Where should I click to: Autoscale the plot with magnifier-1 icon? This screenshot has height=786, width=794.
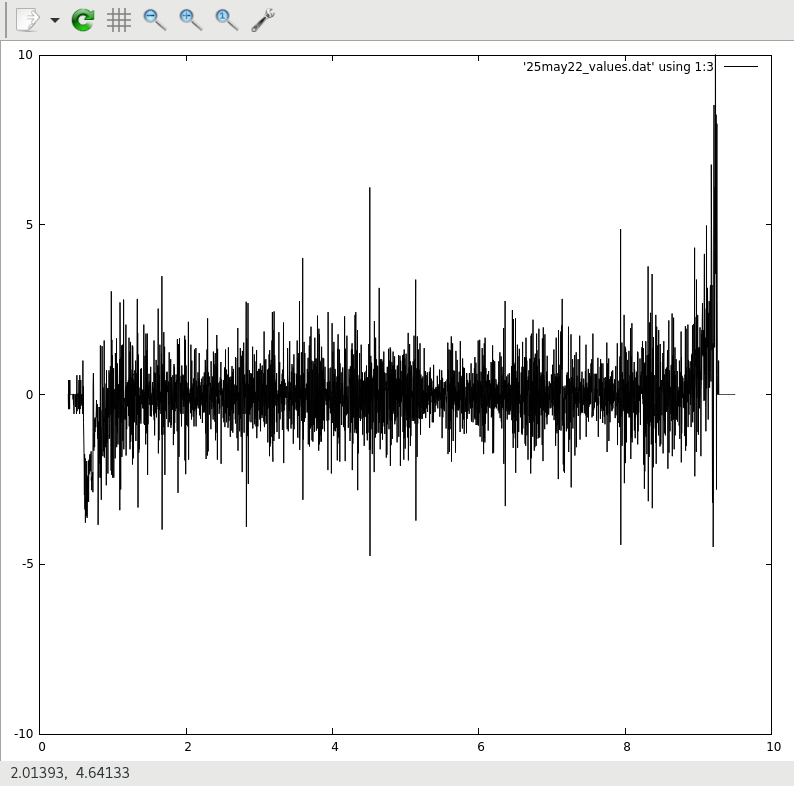click(226, 20)
